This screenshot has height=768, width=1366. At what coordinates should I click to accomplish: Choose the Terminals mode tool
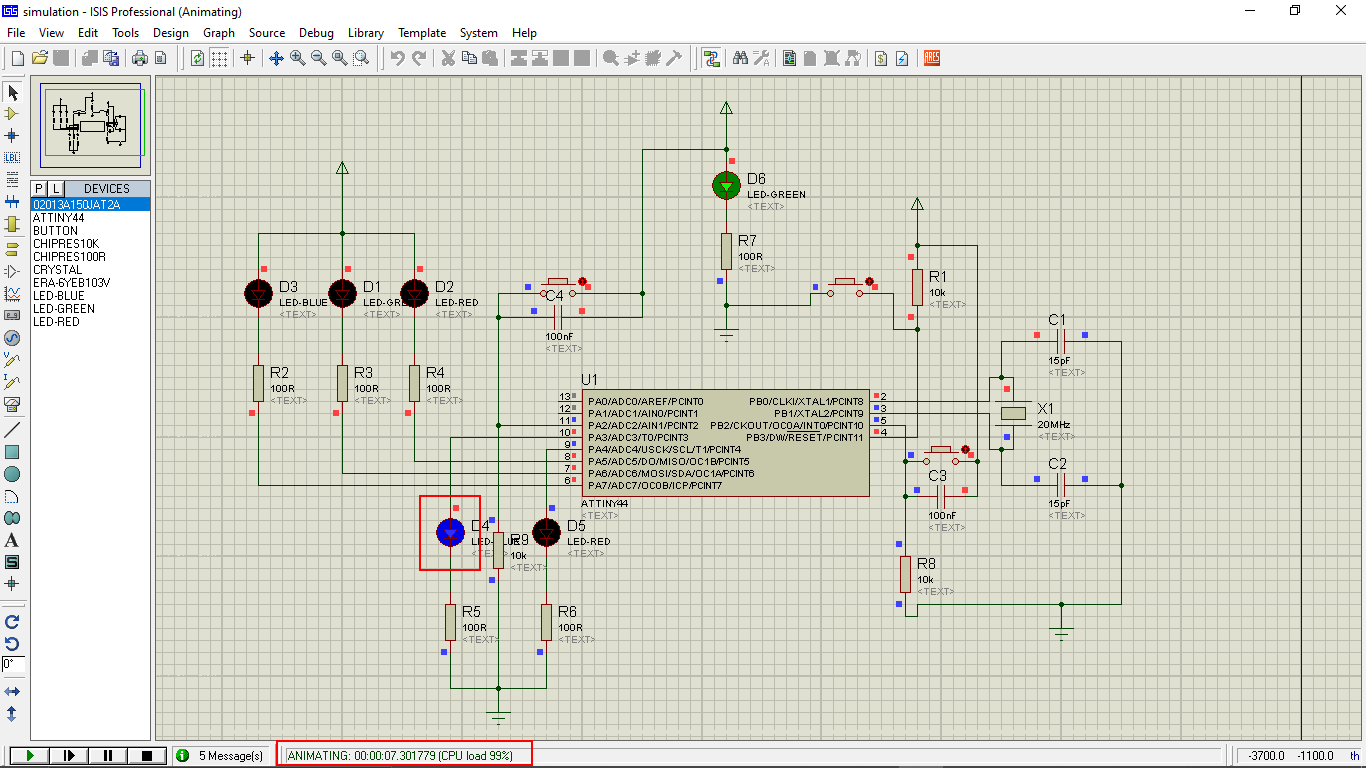click(x=12, y=249)
